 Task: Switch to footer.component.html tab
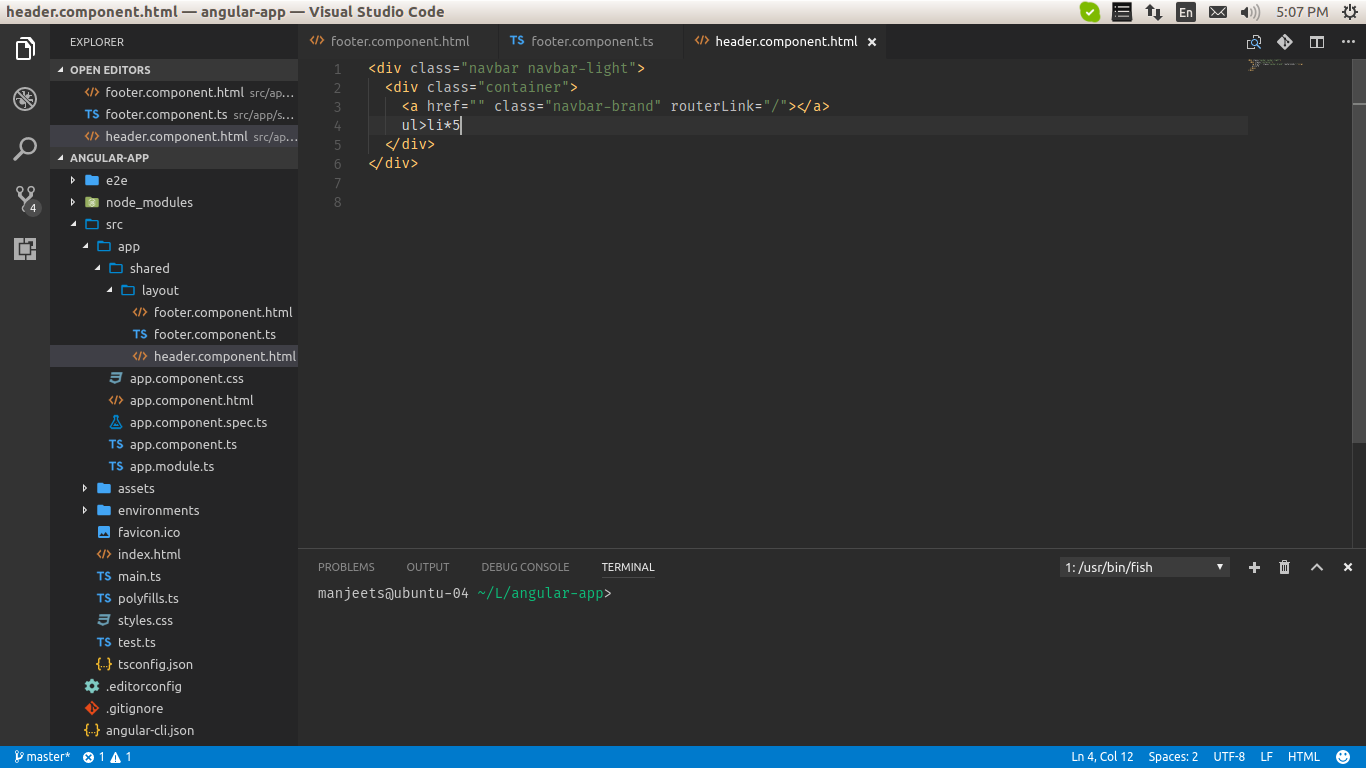point(398,42)
